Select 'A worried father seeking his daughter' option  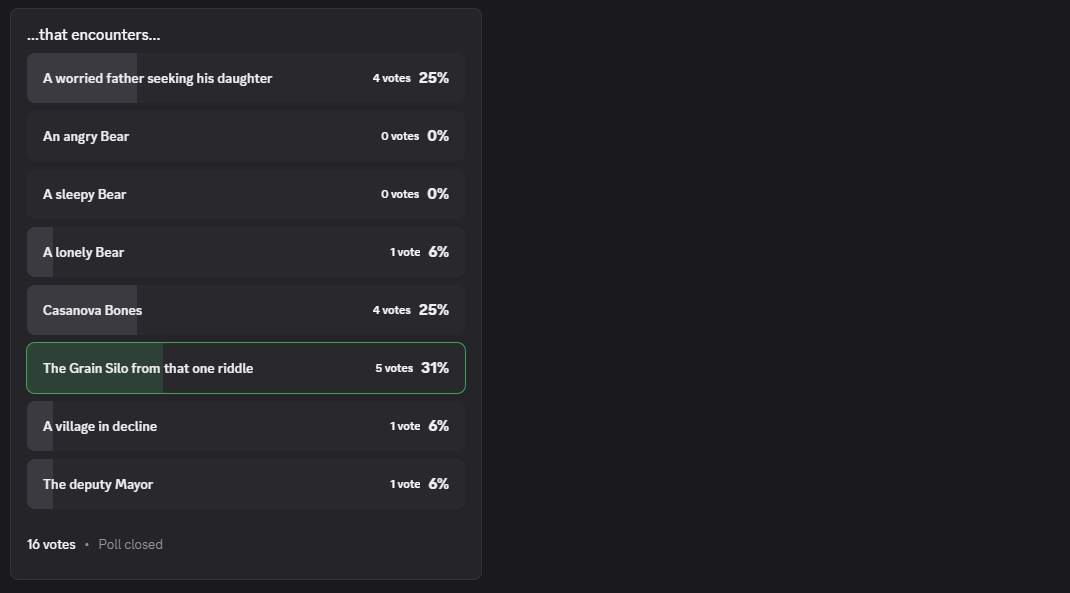pos(157,78)
